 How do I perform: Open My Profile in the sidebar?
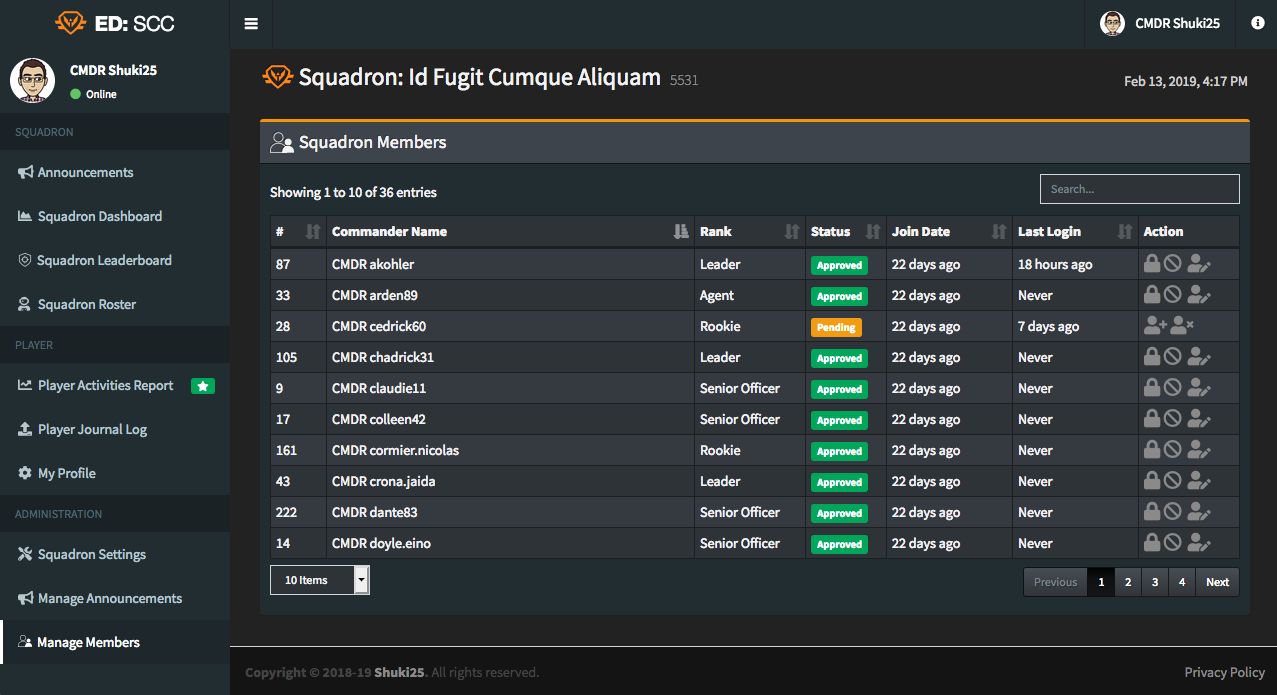coord(115,473)
